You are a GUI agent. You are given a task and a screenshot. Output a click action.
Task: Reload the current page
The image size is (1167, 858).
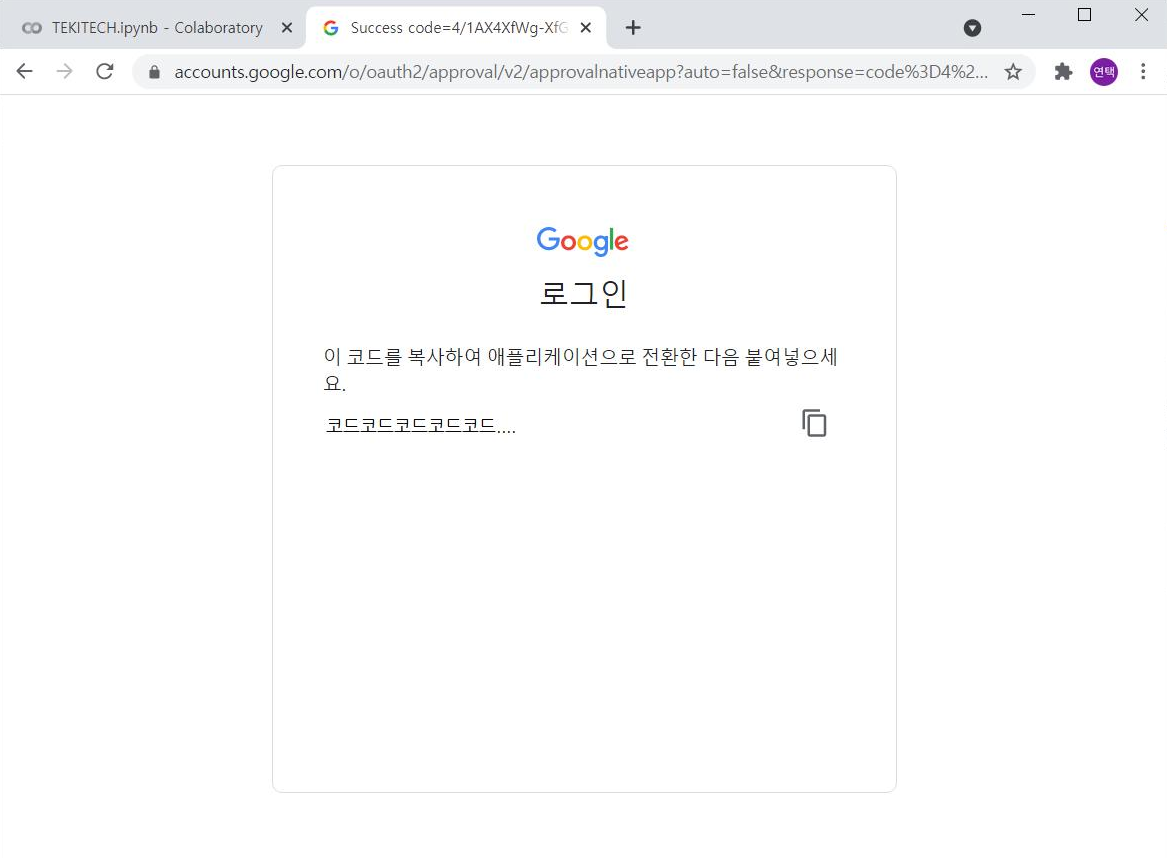tap(105, 71)
